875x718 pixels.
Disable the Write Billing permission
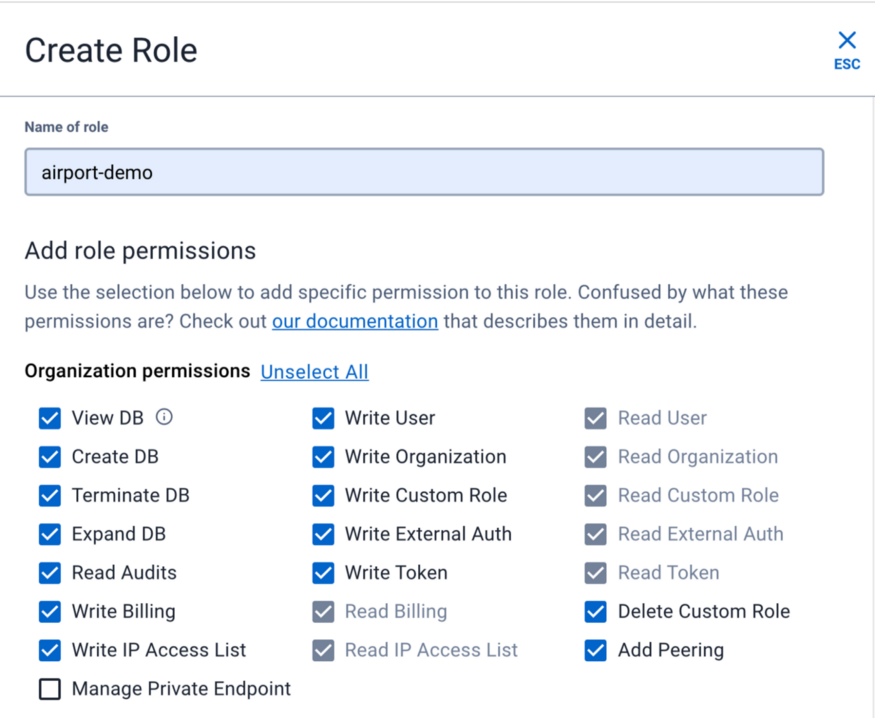tap(50, 611)
